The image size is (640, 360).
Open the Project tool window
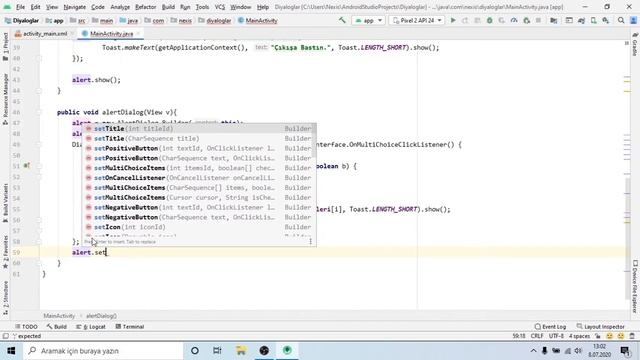point(5,47)
